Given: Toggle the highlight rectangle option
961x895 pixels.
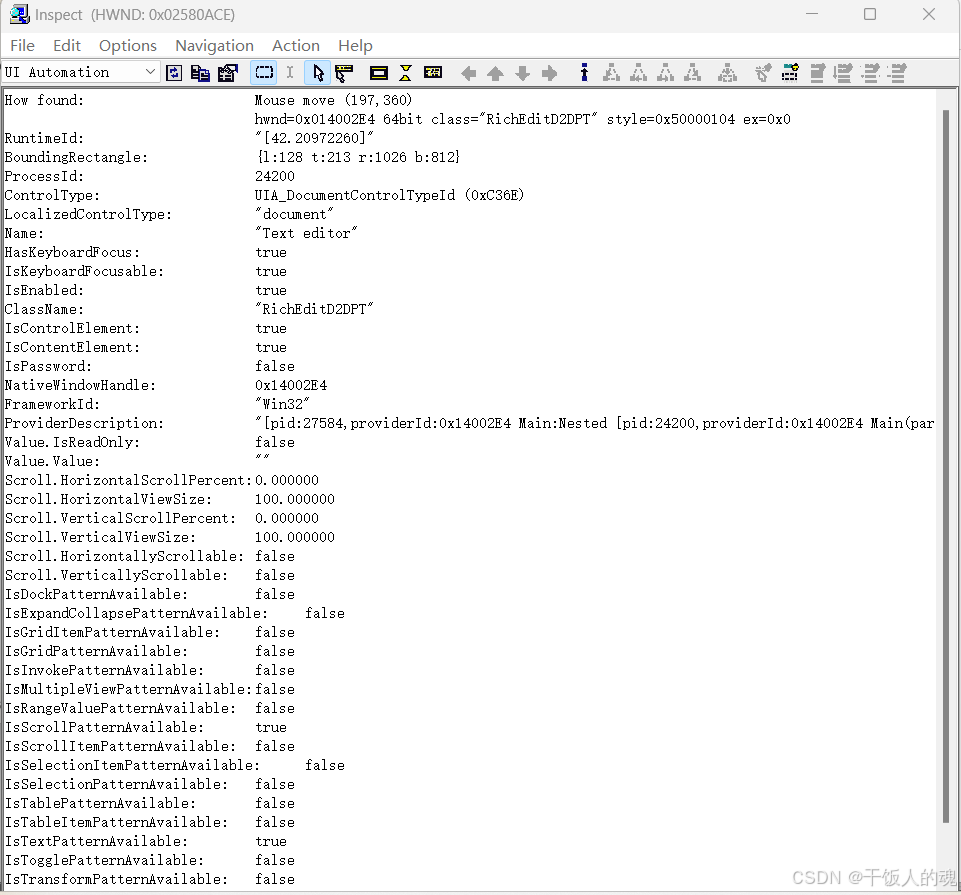Looking at the screenshot, I should [262, 72].
